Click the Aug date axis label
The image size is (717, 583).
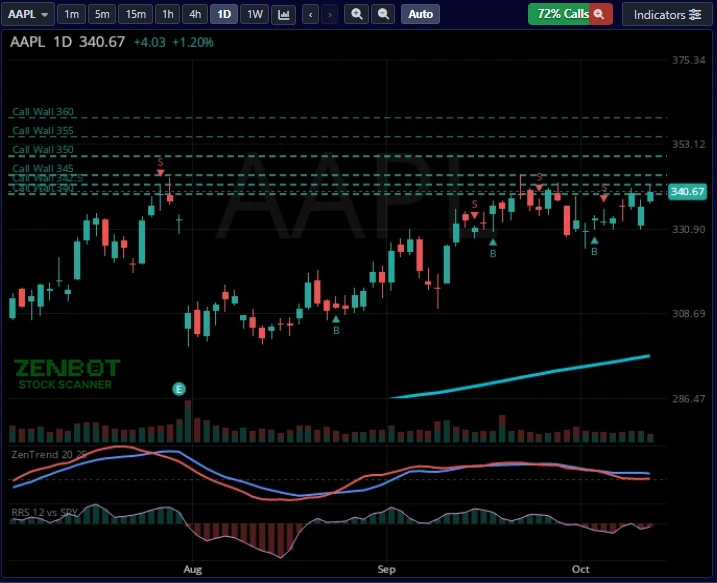[193, 569]
